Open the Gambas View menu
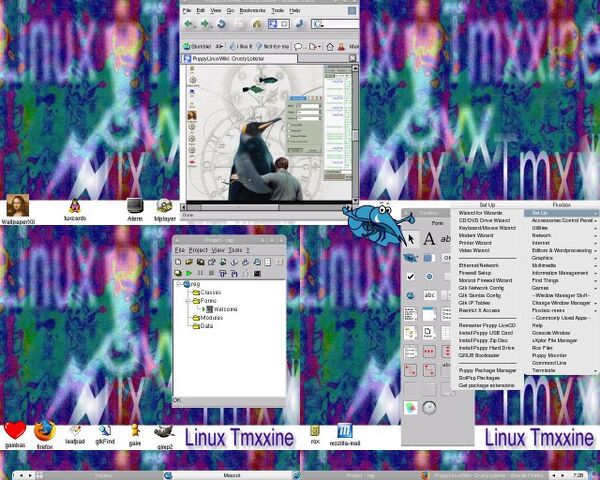 (x=218, y=250)
